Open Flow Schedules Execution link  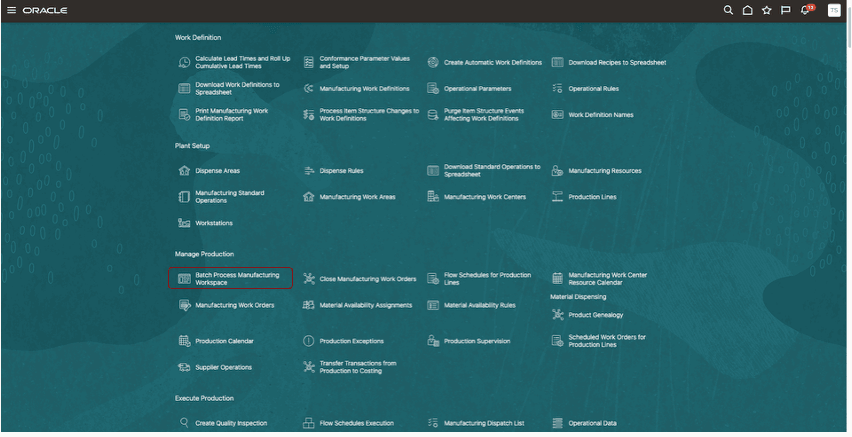[x=356, y=423]
